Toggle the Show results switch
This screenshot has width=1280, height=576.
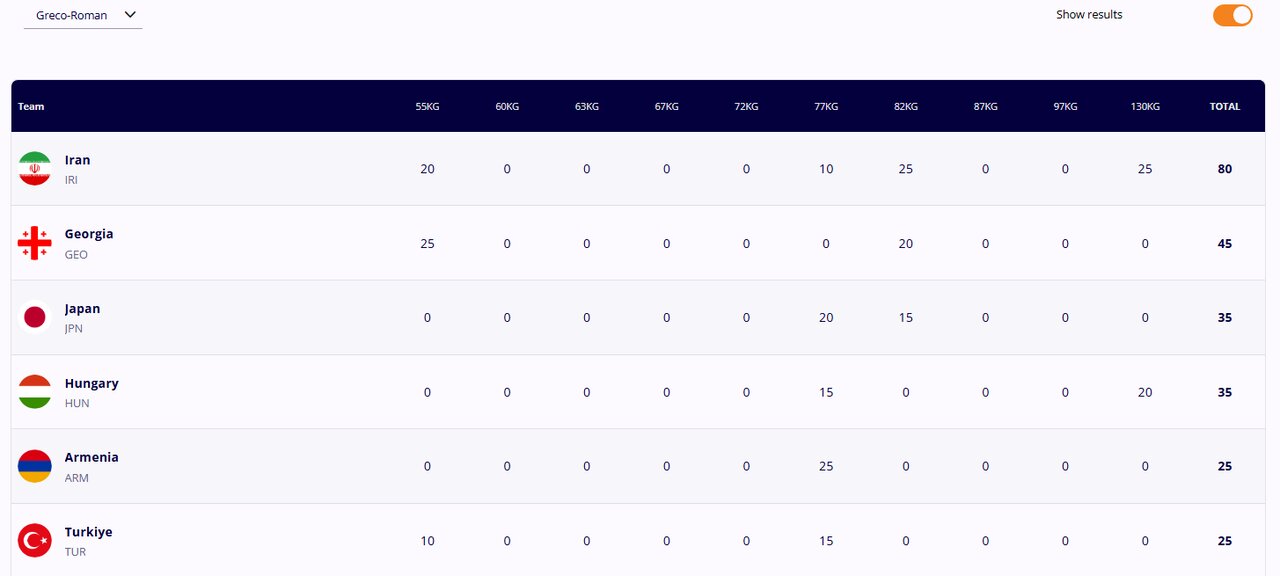pyautogui.click(x=1232, y=15)
